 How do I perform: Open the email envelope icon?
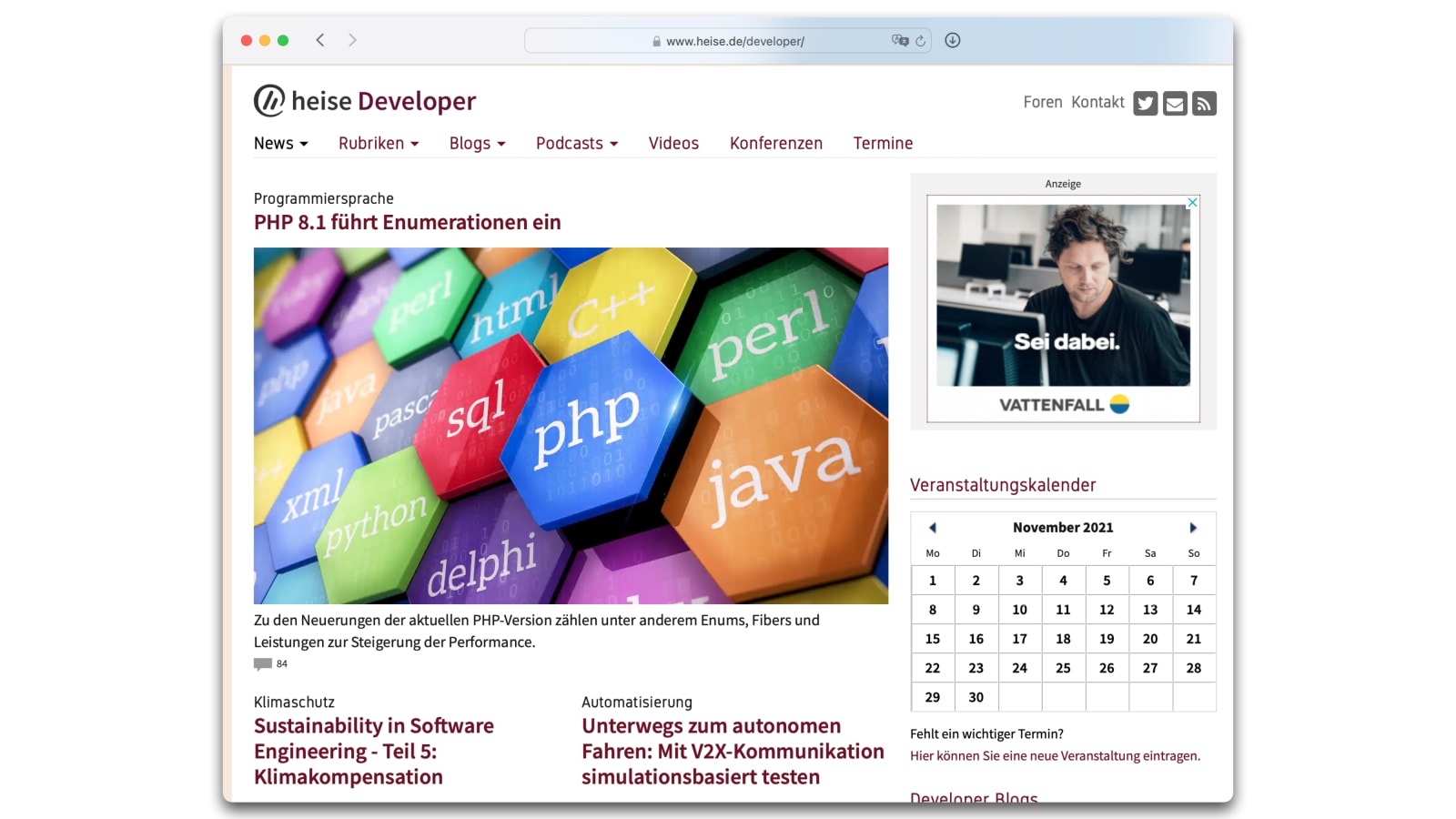(x=1175, y=104)
